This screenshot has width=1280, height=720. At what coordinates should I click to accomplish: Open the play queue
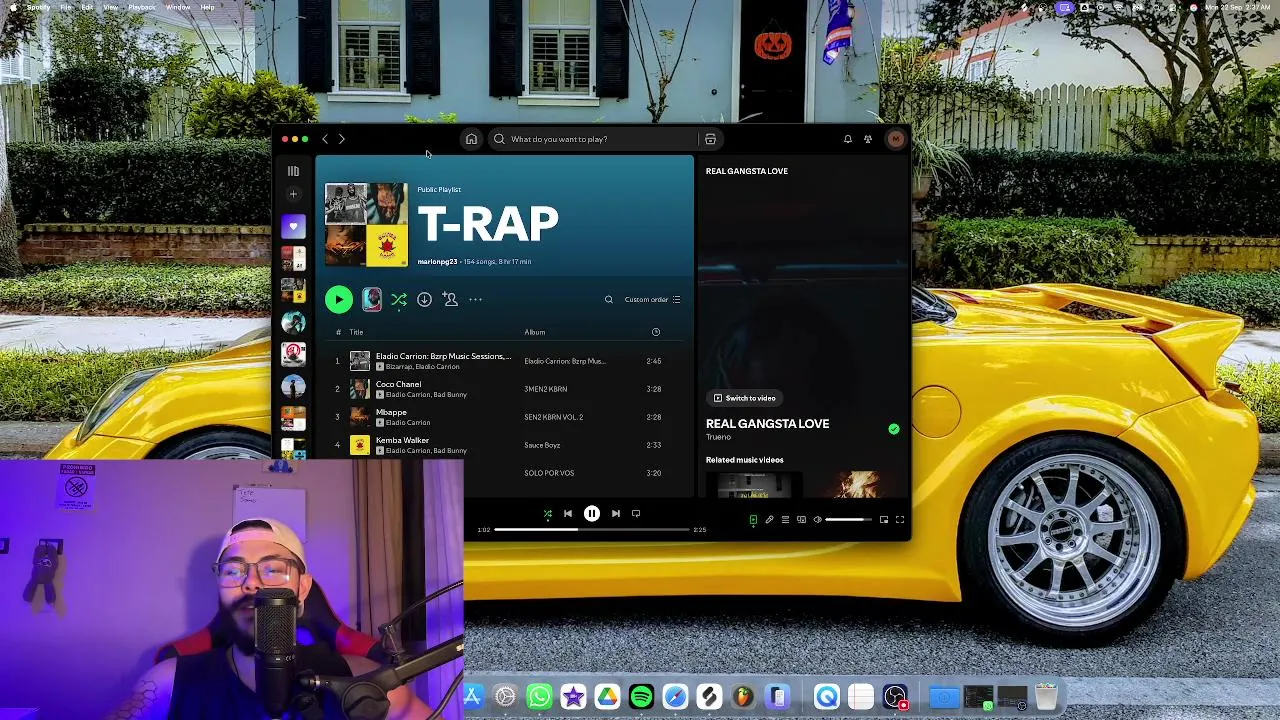[x=785, y=520]
